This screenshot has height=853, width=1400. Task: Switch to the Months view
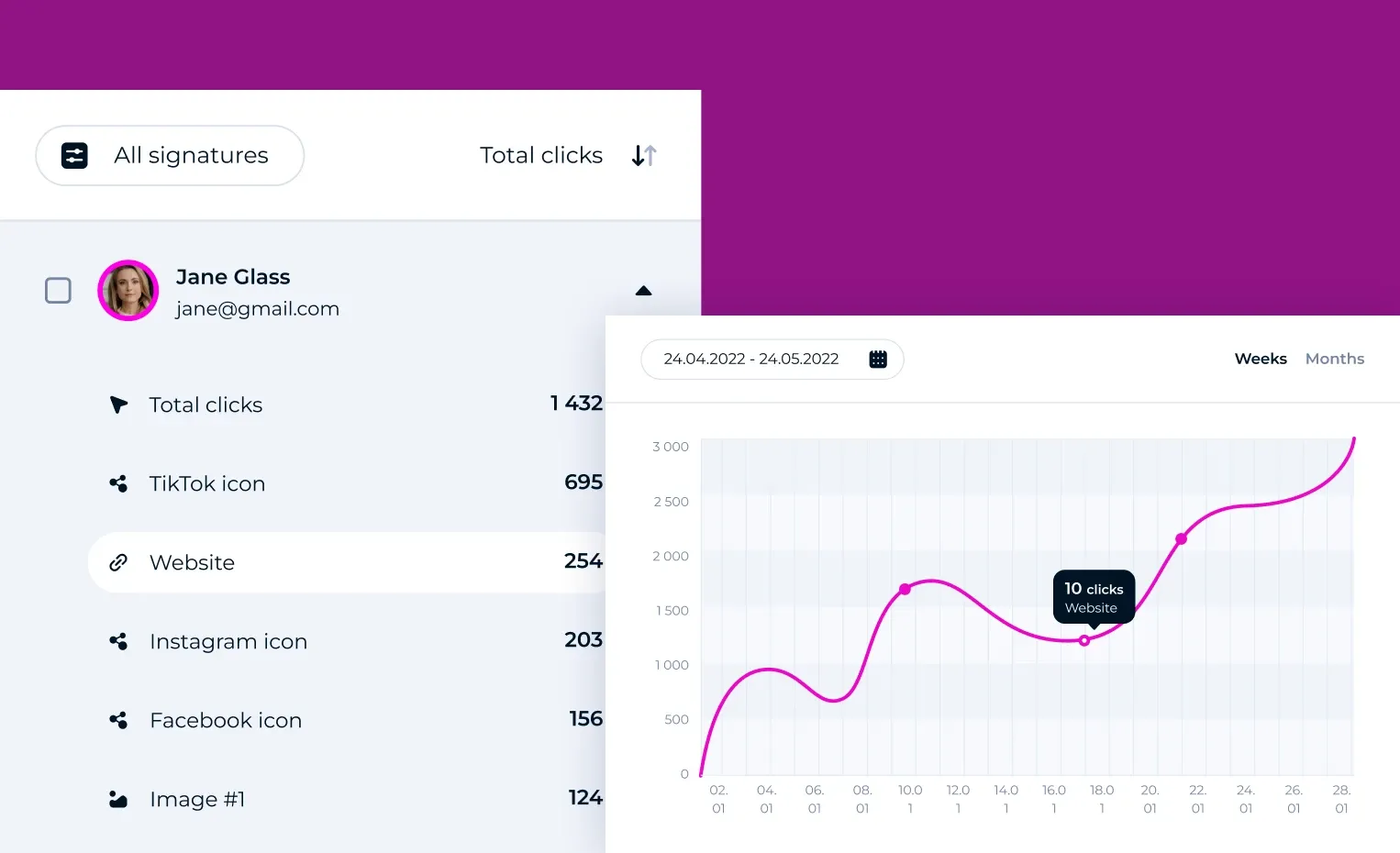coord(1334,359)
